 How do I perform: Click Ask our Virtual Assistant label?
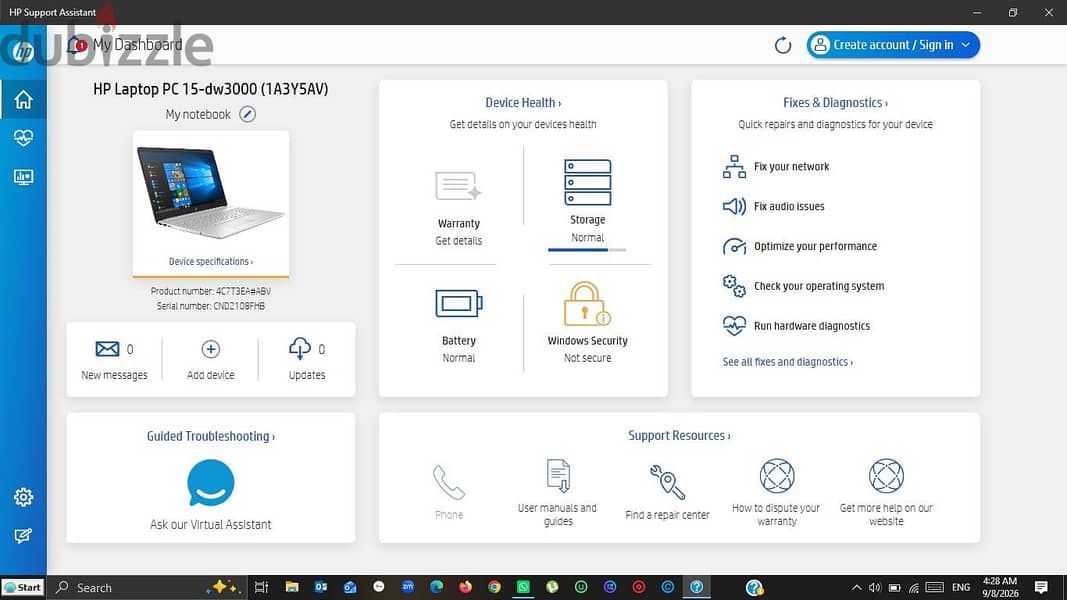211,524
